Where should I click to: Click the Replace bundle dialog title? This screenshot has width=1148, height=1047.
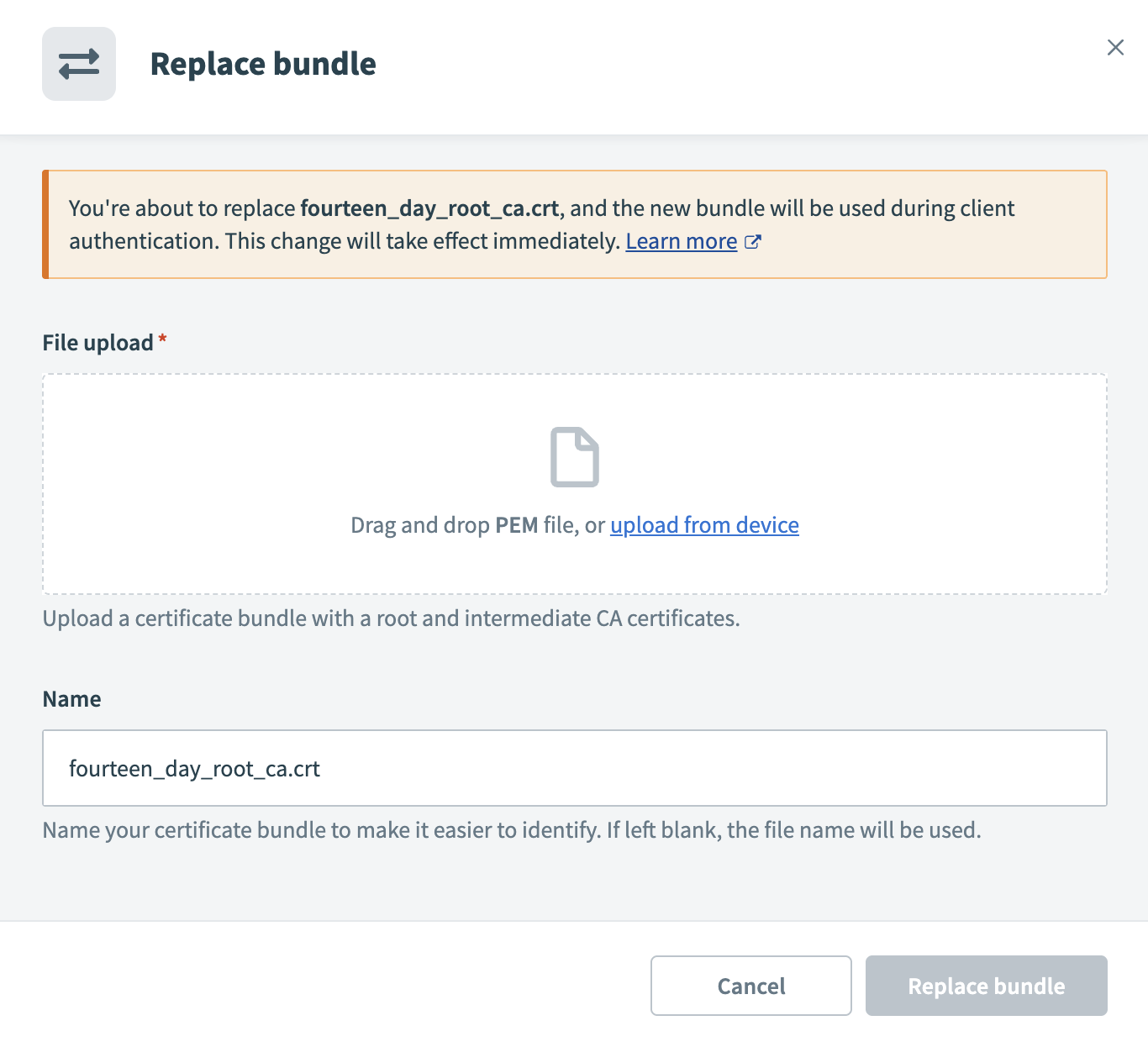pos(263,63)
